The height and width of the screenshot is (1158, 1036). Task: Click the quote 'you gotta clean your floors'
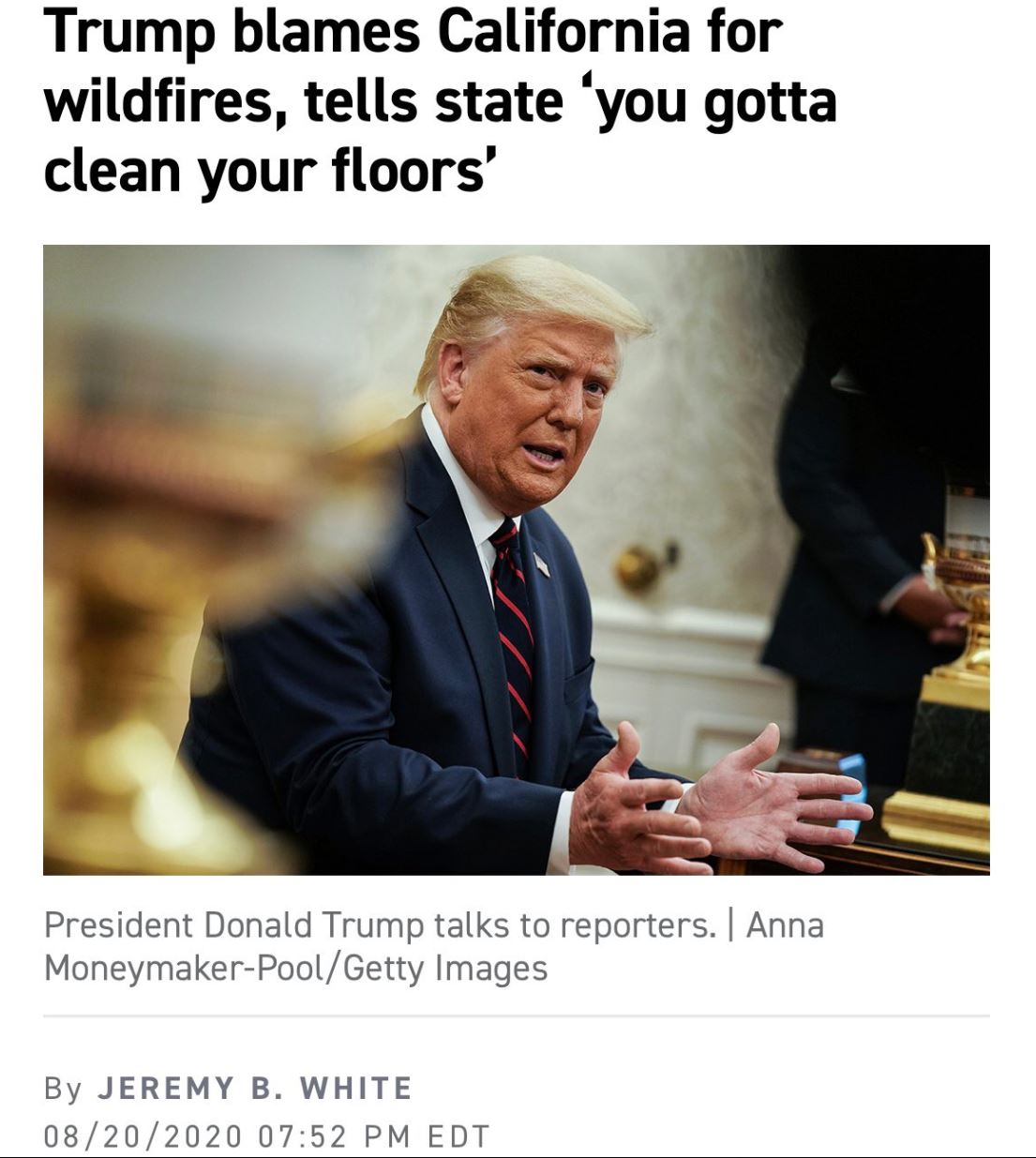click(x=441, y=136)
